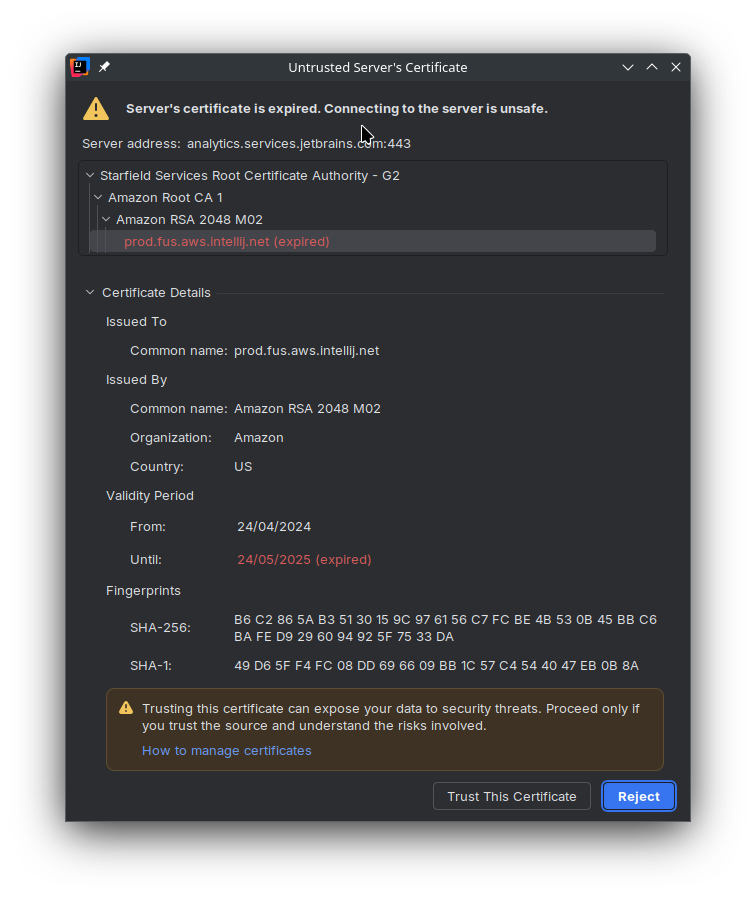This screenshot has width=756, height=899.
Task: Collapse the Amazon RSA 2048 M02 node
Action: click(x=106, y=220)
